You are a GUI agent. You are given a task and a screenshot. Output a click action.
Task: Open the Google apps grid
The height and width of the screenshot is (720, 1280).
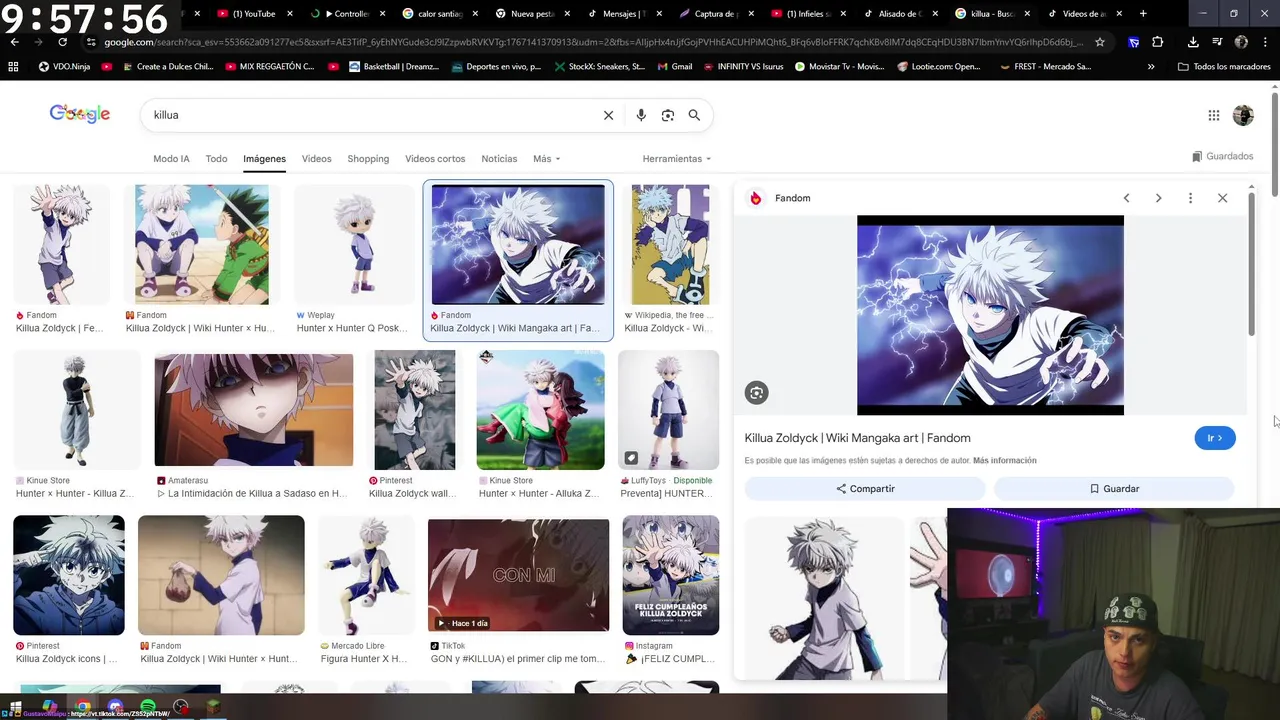(x=1214, y=115)
